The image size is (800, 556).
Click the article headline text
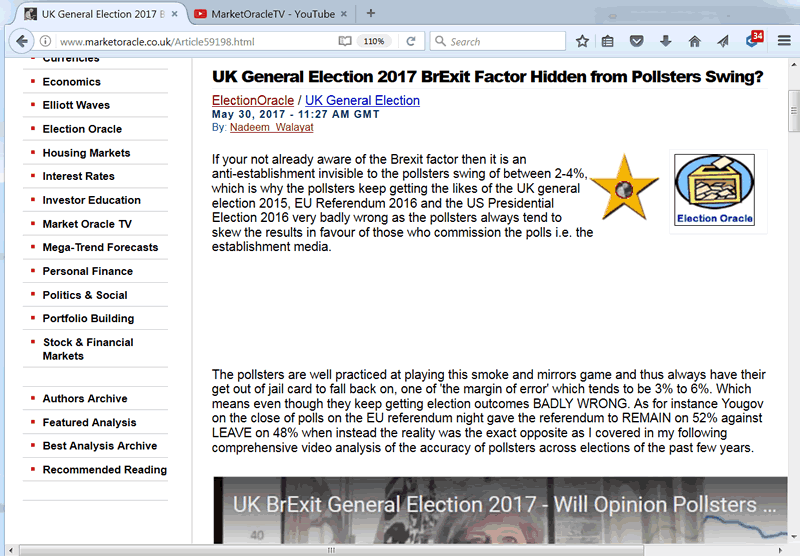tap(487, 77)
